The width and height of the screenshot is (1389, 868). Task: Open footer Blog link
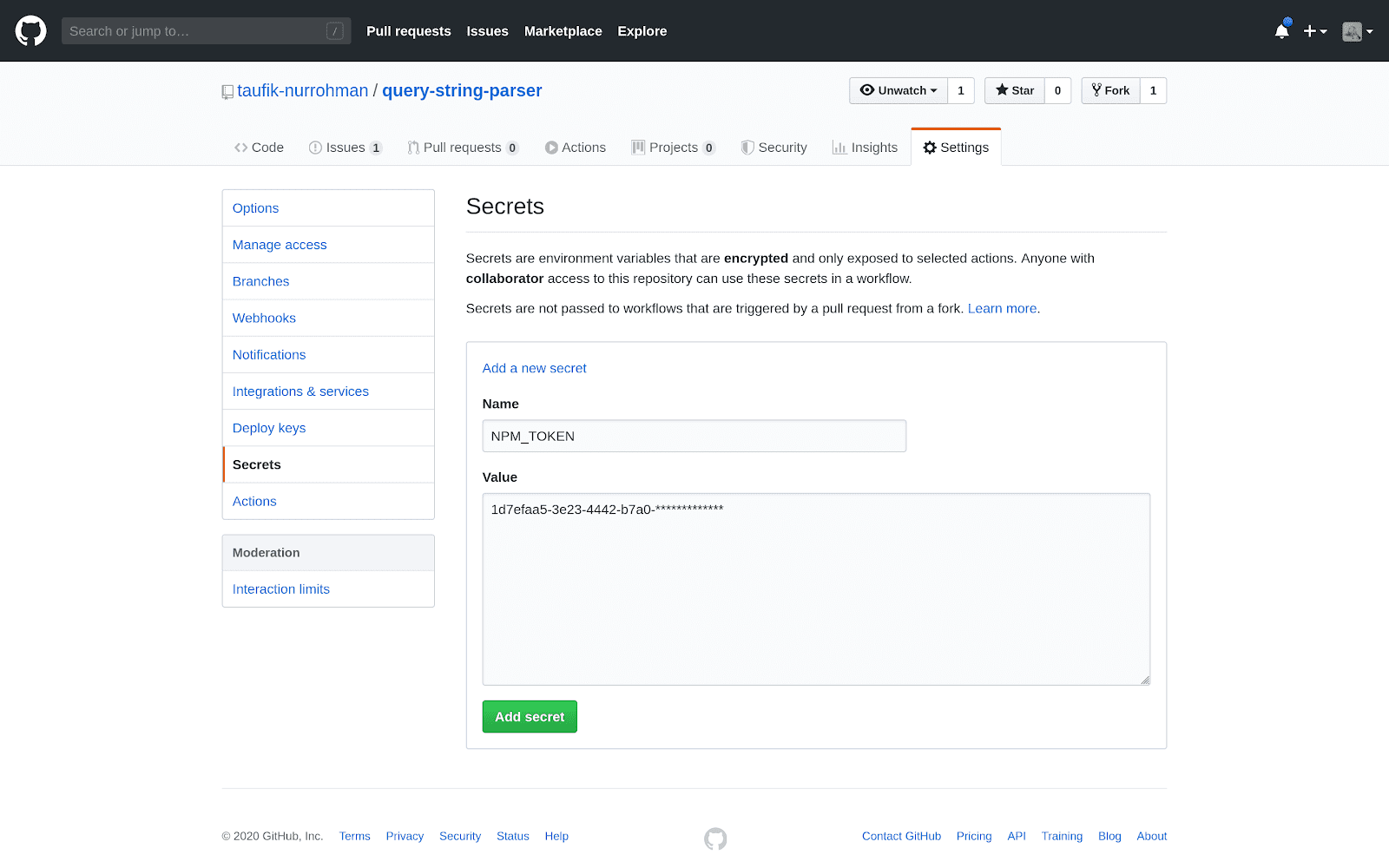pos(1109,837)
